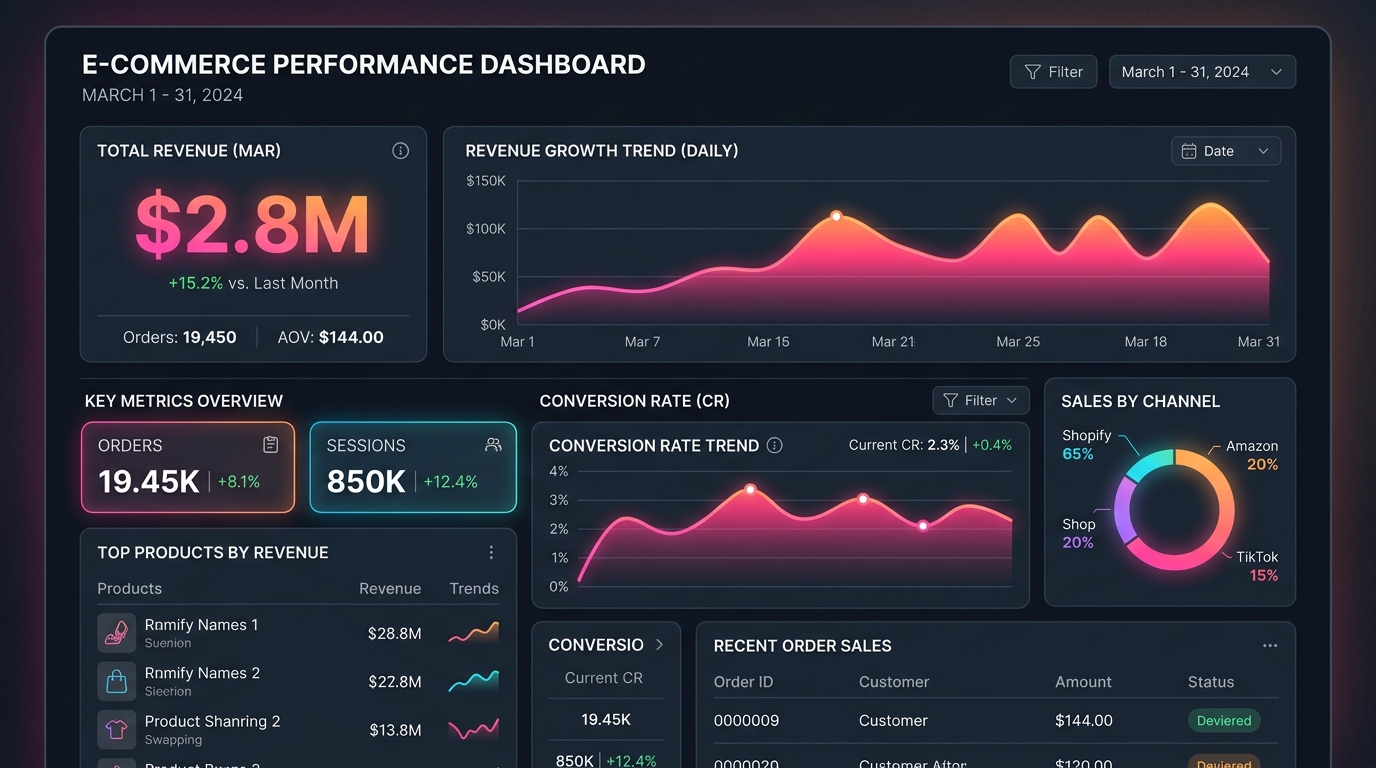Sort by the Revenue column header

[x=390, y=589]
